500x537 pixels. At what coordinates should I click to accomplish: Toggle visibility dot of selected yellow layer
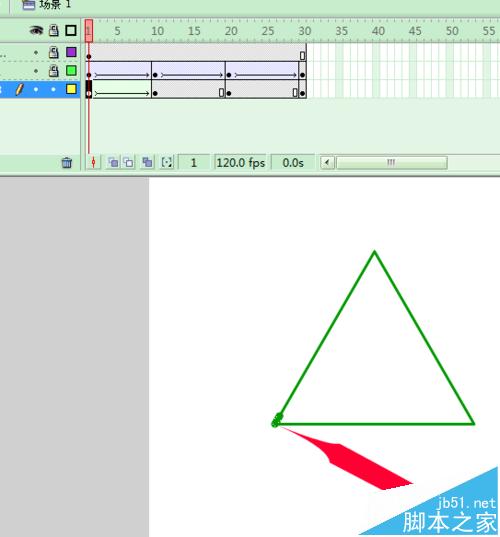(x=36, y=89)
